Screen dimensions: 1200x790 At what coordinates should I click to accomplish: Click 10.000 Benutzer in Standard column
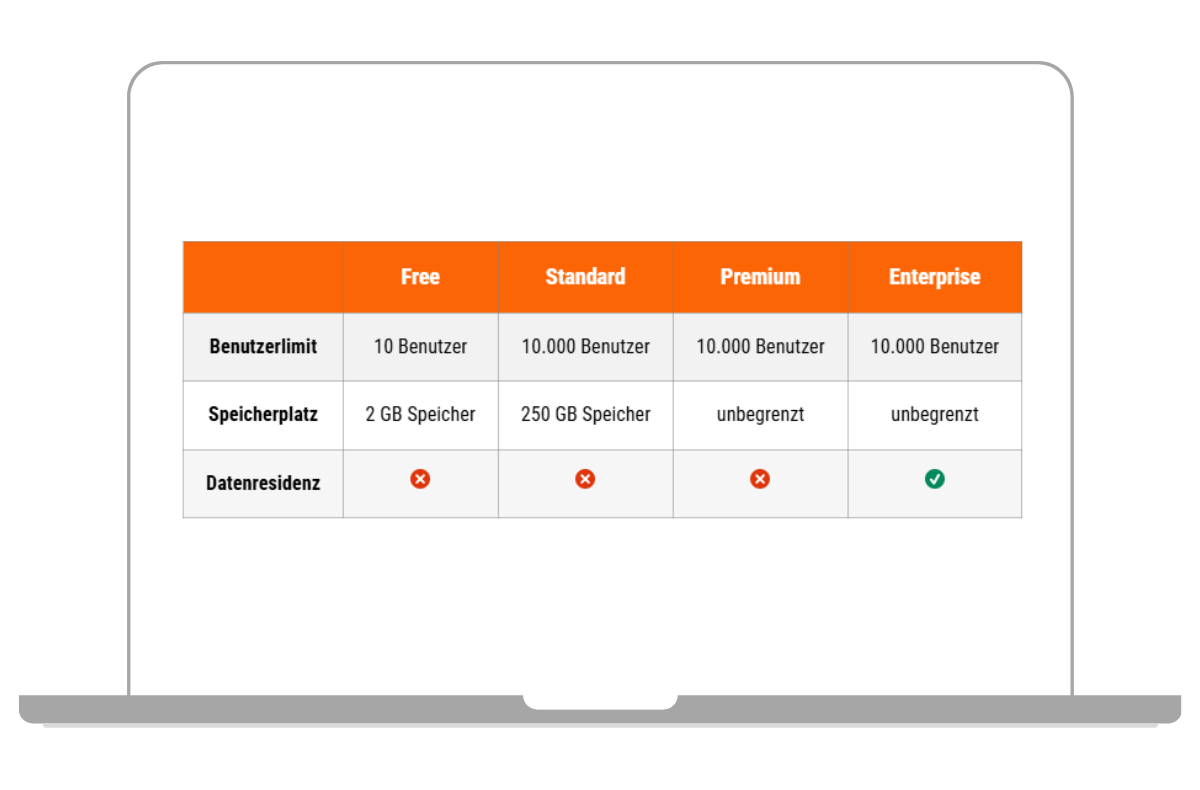click(585, 347)
